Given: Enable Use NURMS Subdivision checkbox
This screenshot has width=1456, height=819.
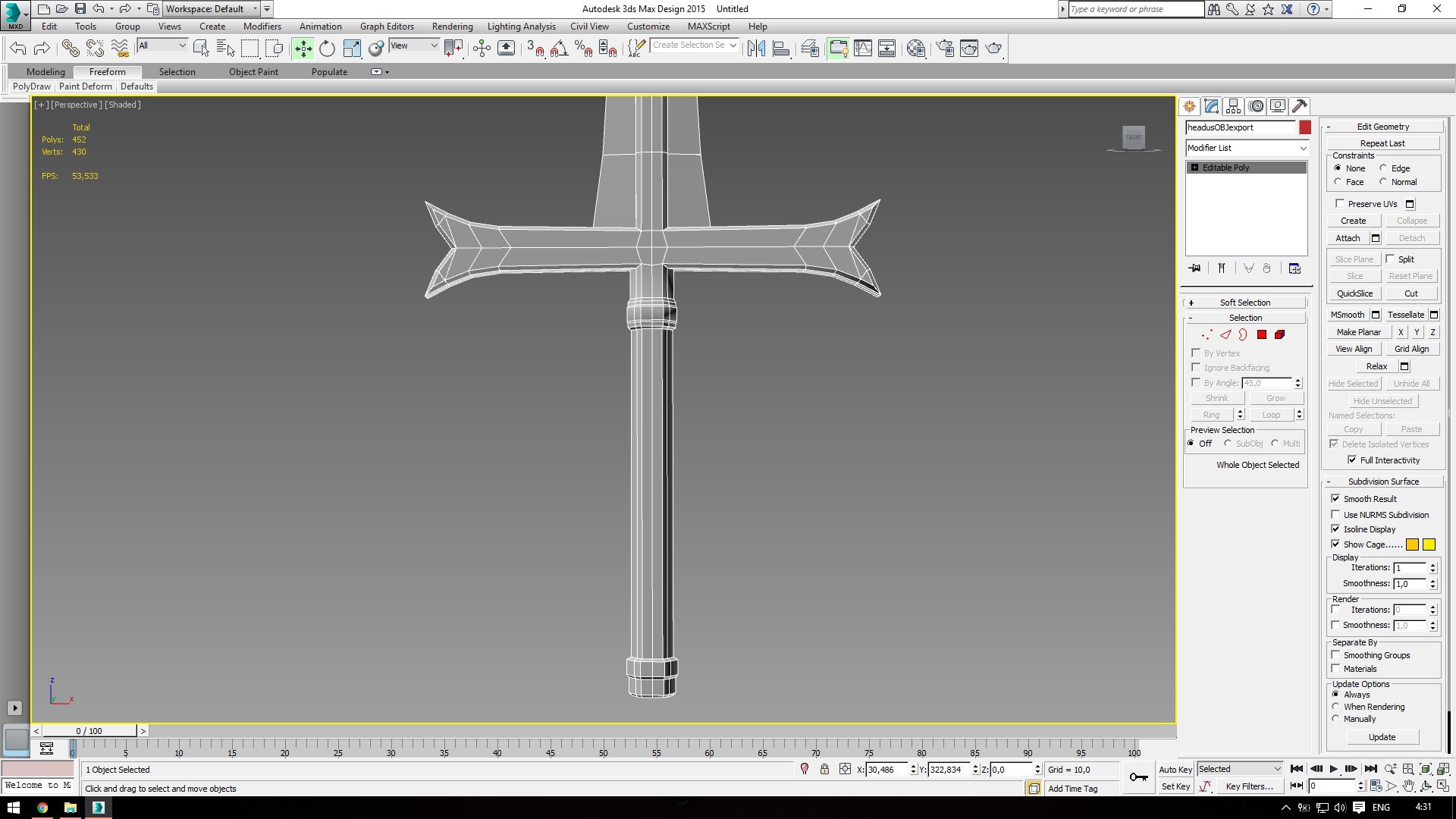Looking at the screenshot, I should click(1335, 514).
